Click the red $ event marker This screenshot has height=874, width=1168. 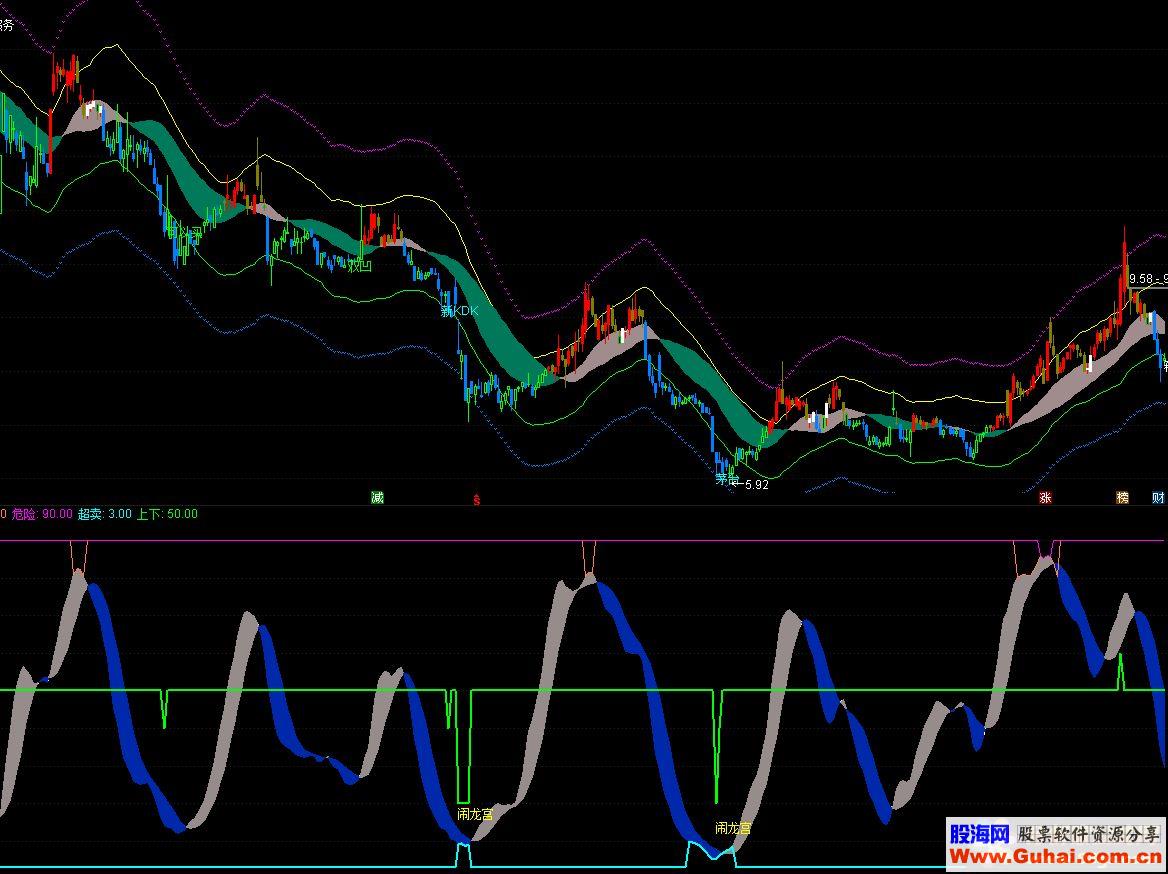tap(477, 500)
